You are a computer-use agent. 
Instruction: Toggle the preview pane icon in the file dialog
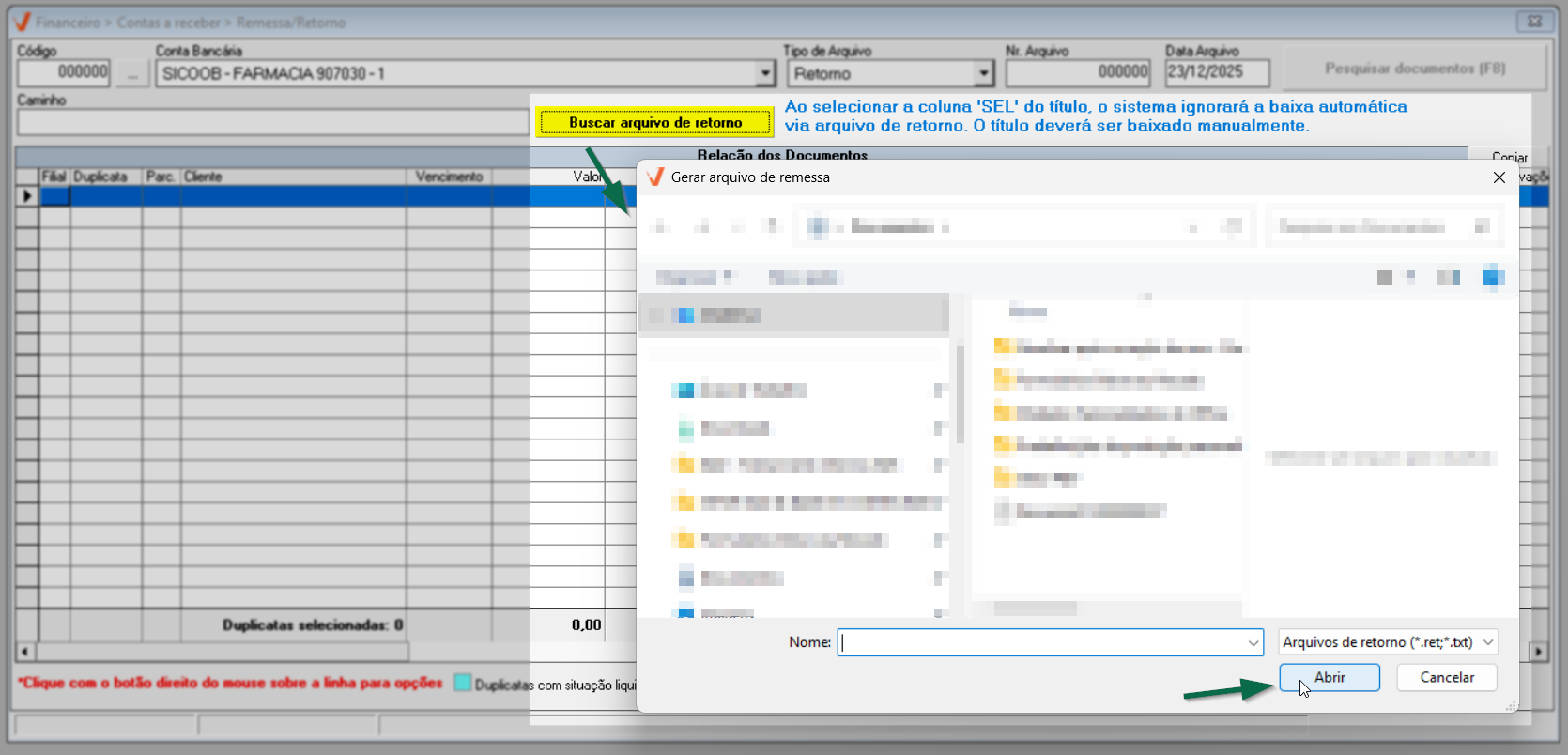click(1449, 277)
